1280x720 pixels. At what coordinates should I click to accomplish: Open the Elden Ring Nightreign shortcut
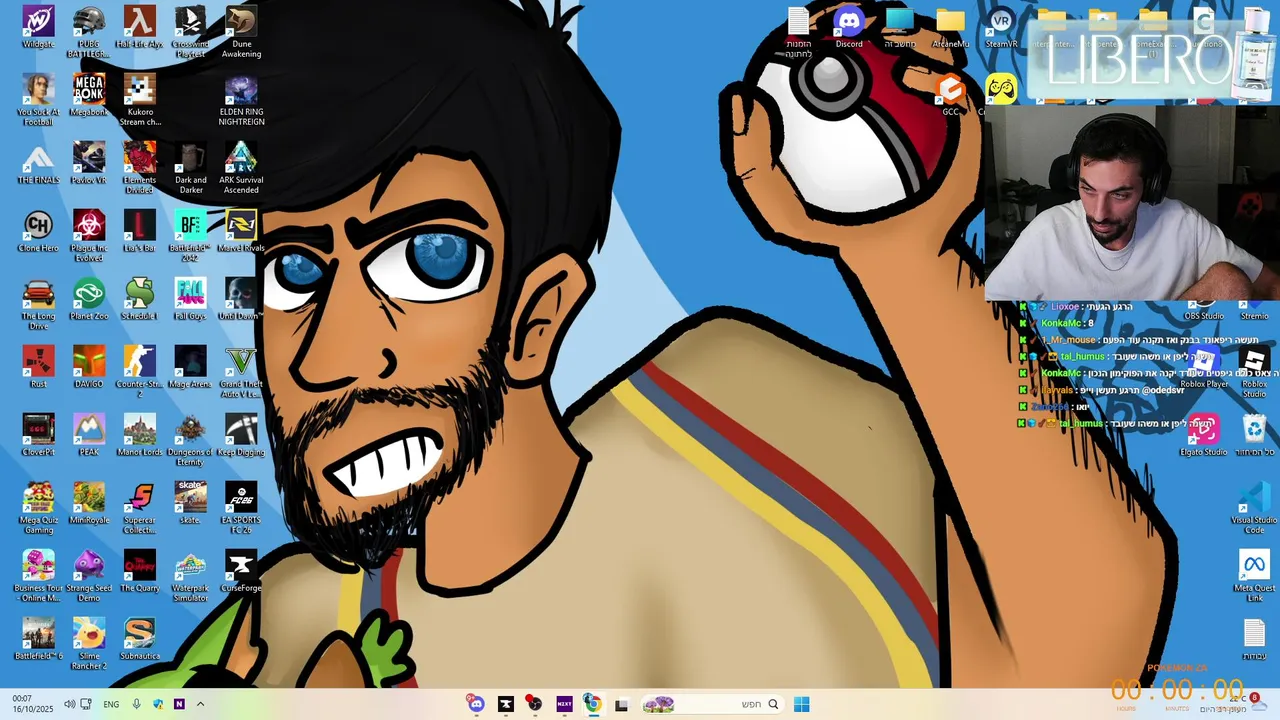[x=241, y=99]
